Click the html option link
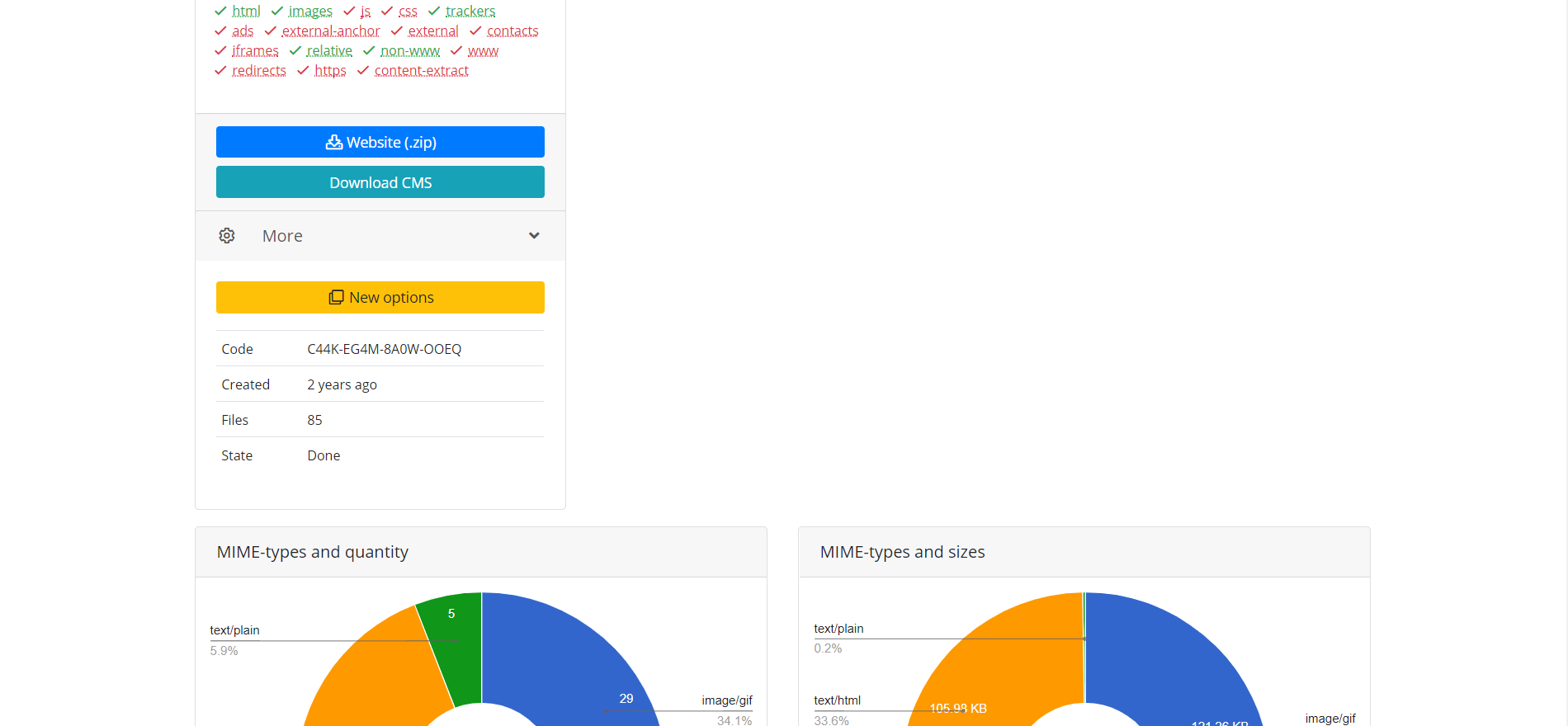Screen dimensions: 1568x726 pos(246,11)
